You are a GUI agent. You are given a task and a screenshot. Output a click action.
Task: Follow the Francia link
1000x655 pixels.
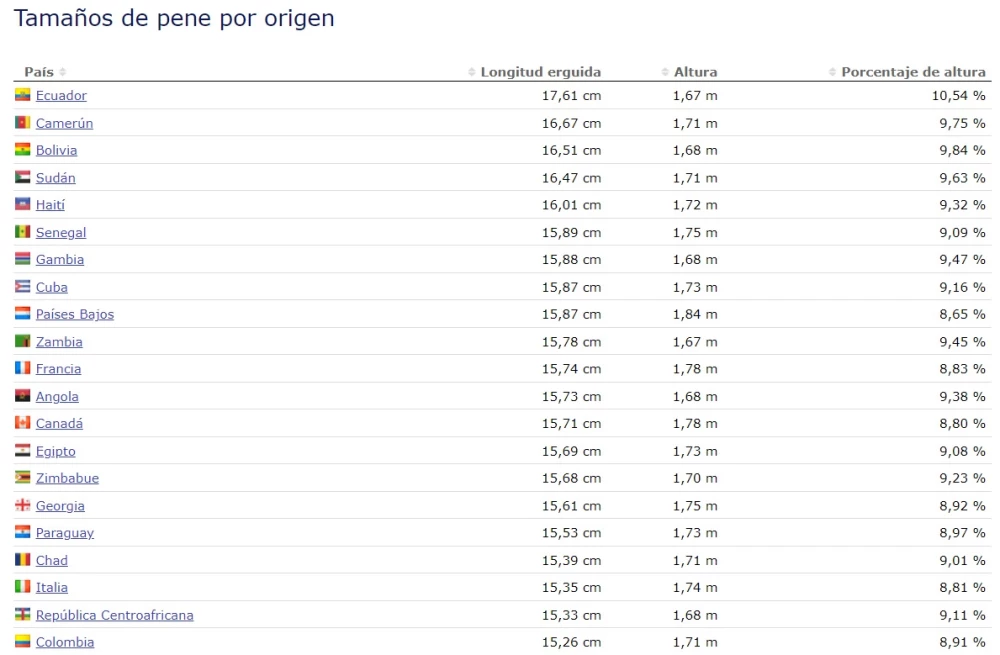pos(58,369)
